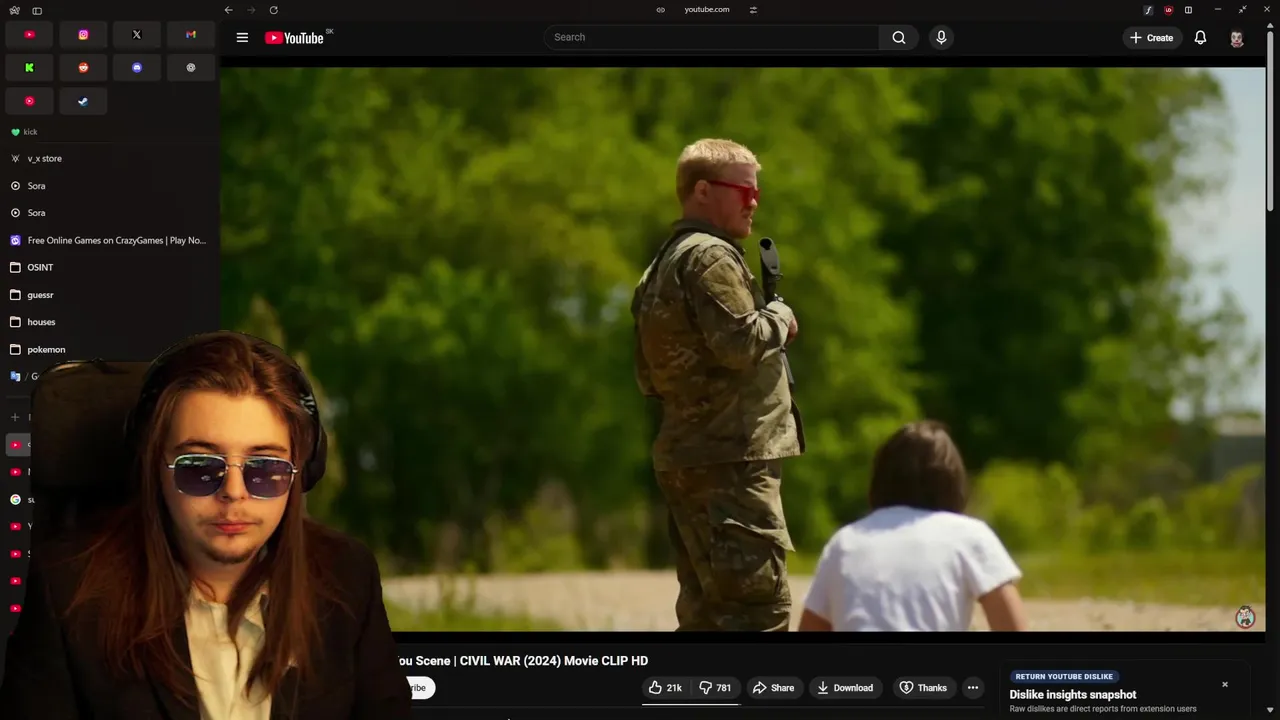Click the Civil War movie video player

[x=742, y=350]
